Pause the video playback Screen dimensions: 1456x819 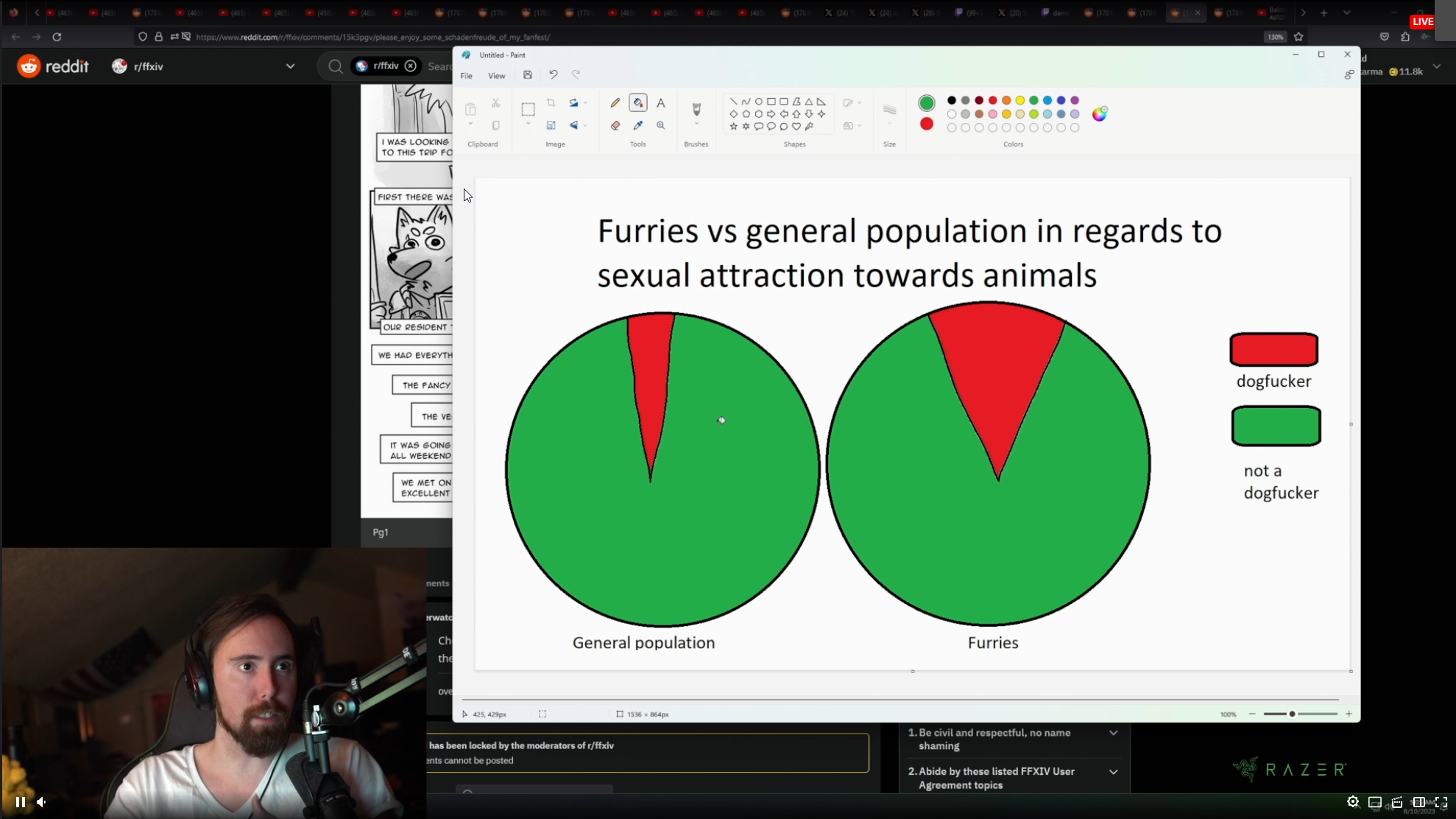coord(20,802)
